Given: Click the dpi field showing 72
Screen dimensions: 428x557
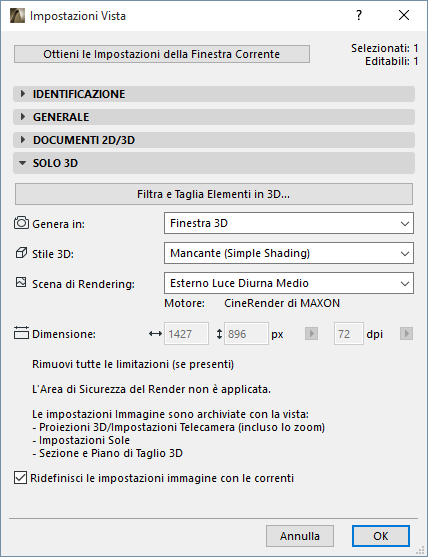Looking at the screenshot, I should click(x=348, y=334).
